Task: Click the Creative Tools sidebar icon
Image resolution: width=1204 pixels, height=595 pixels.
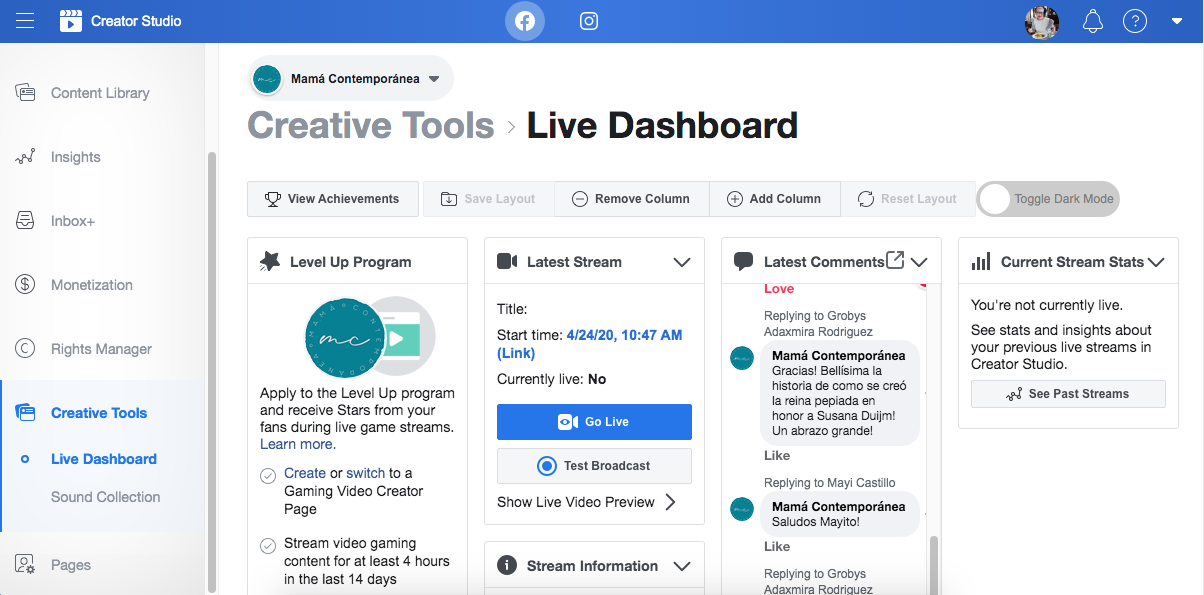Action: point(25,413)
